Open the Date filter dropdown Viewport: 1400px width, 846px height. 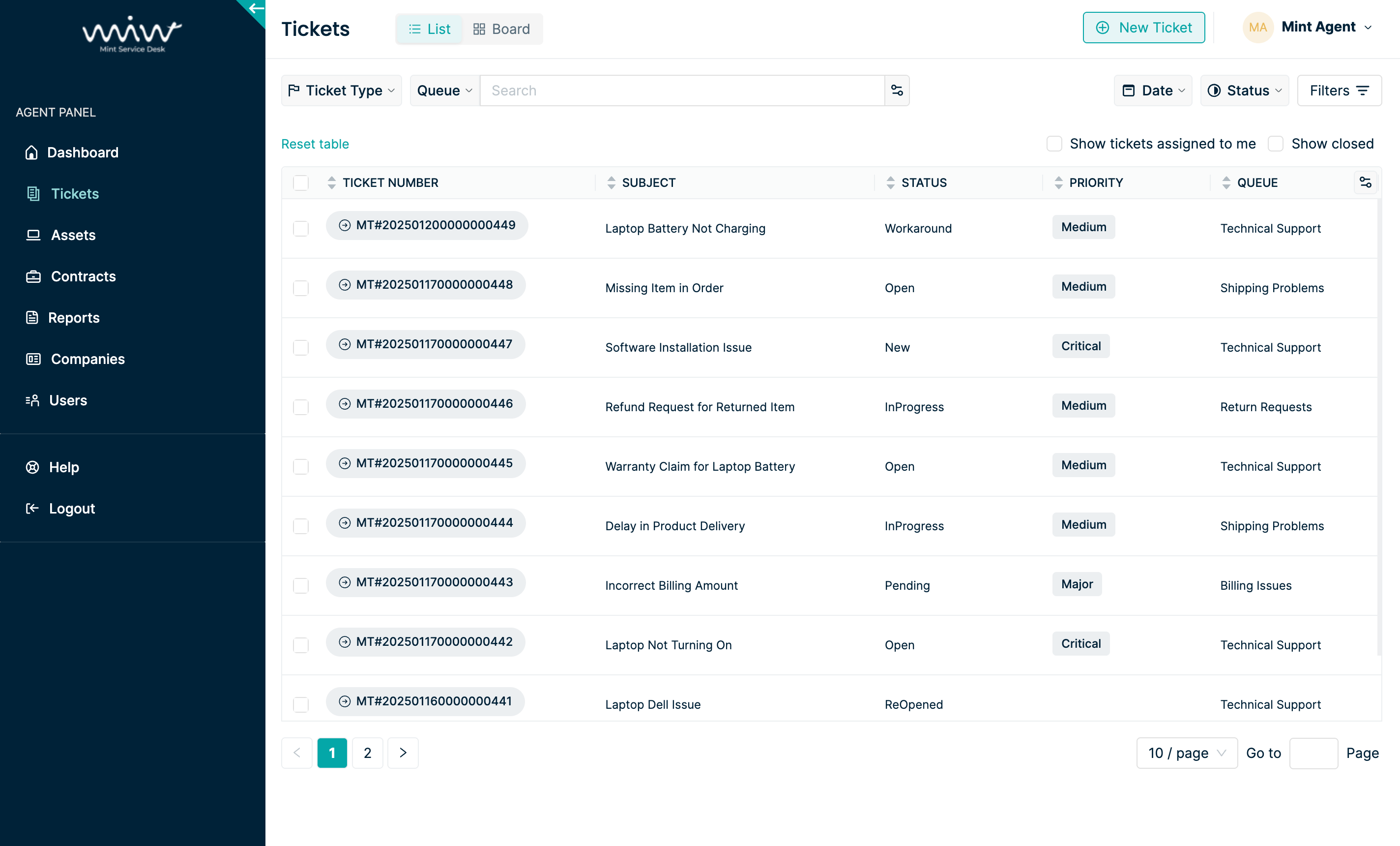(x=1153, y=91)
